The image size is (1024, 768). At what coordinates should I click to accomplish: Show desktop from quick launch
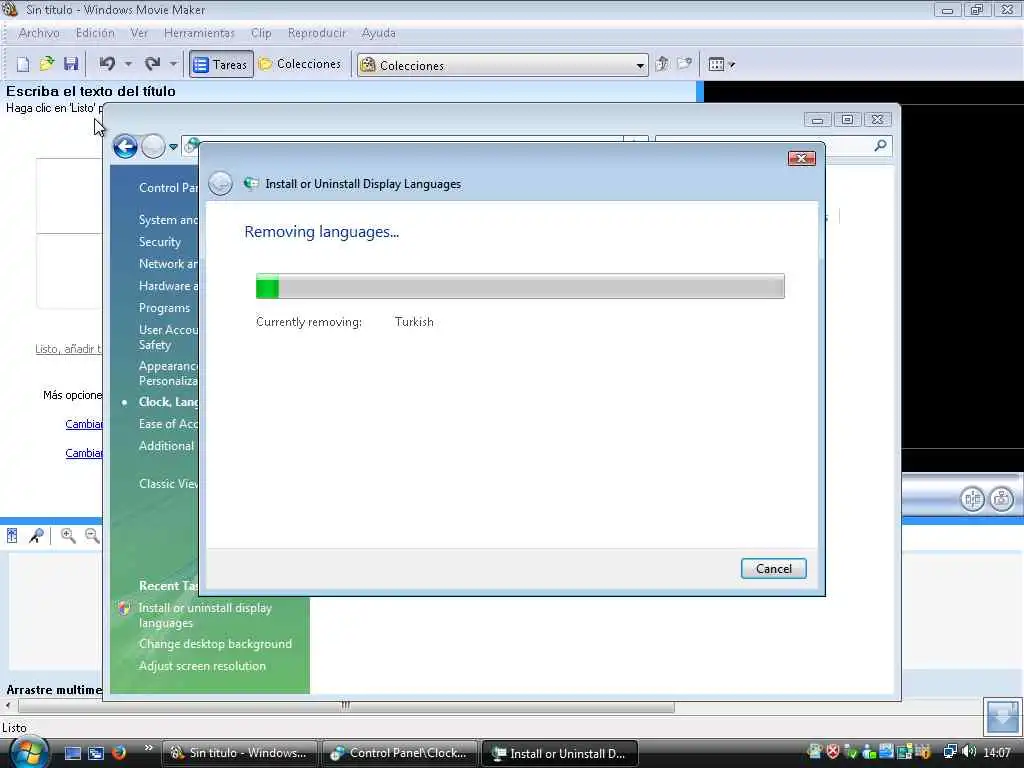click(72, 753)
